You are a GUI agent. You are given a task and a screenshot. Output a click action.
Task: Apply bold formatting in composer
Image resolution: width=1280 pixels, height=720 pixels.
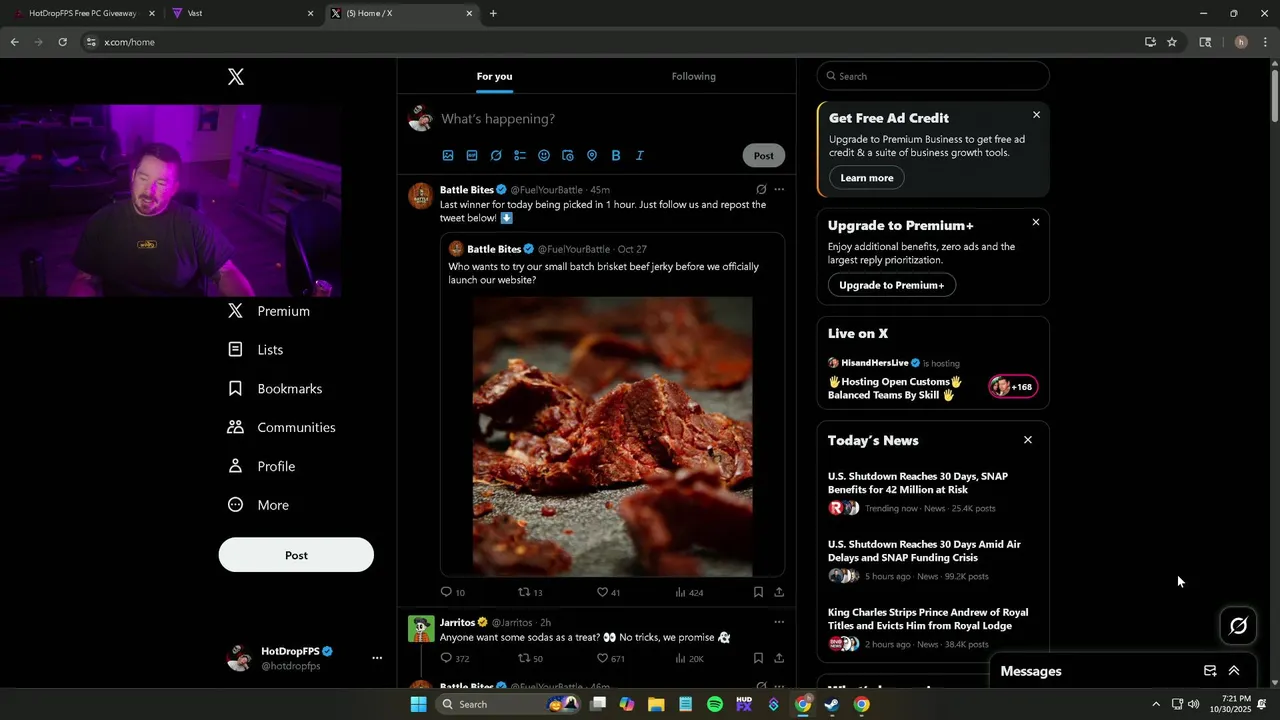616,156
